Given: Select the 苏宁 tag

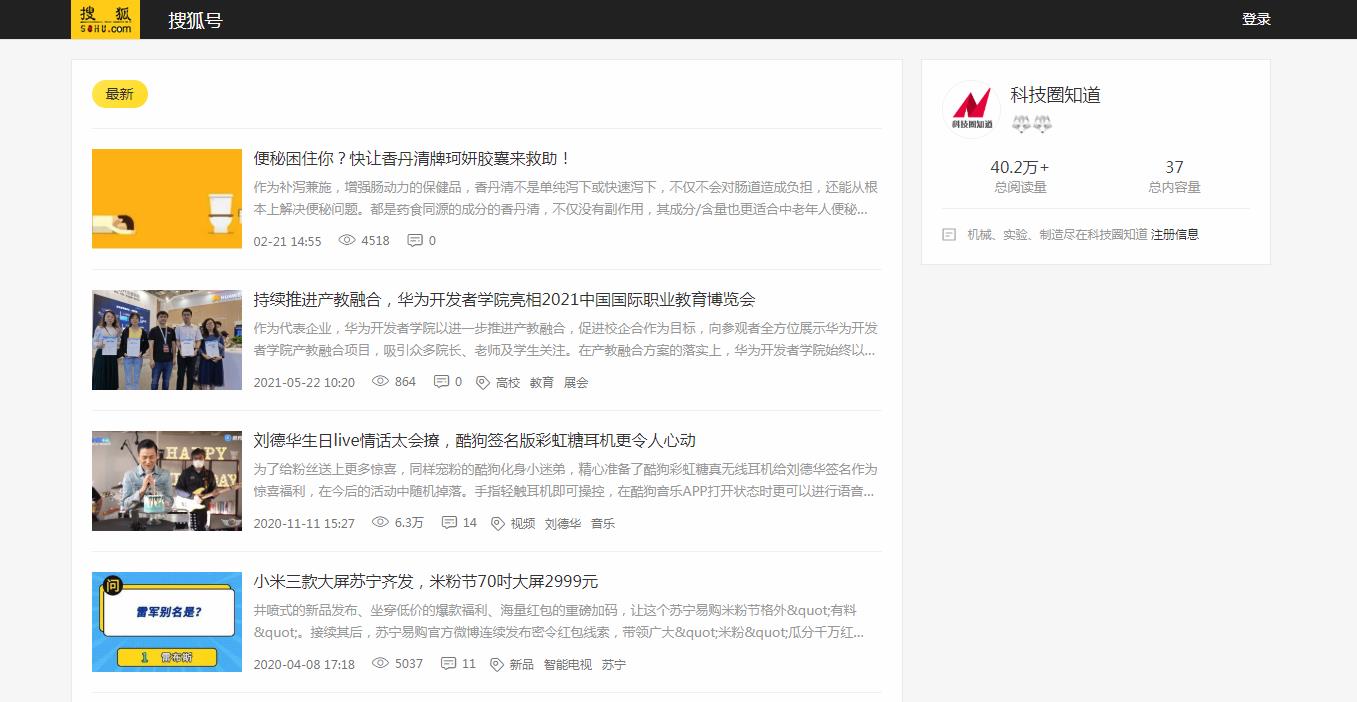Looking at the screenshot, I should pyautogui.click(x=614, y=664).
